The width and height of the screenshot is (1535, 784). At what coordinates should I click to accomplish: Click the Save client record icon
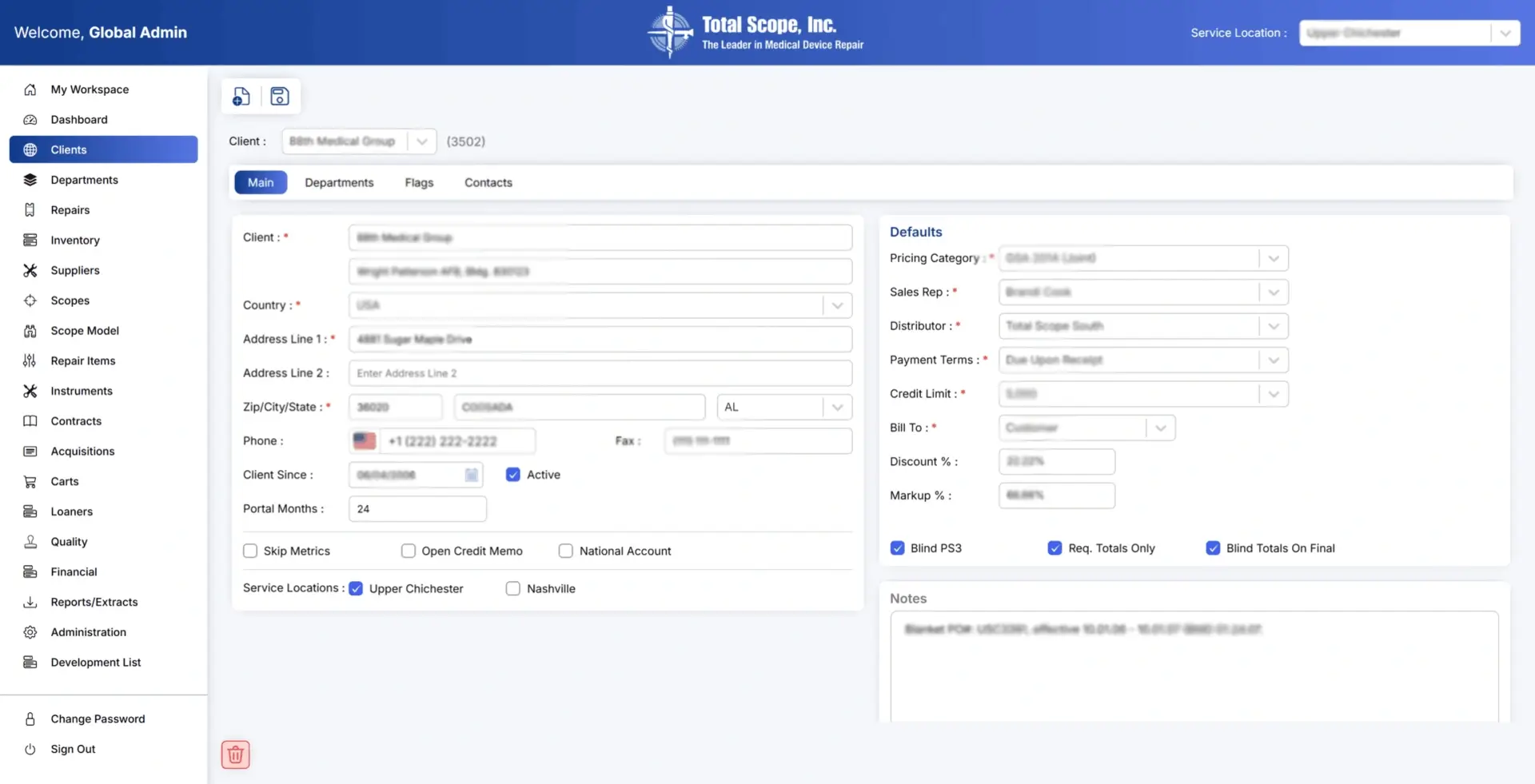pyautogui.click(x=279, y=96)
